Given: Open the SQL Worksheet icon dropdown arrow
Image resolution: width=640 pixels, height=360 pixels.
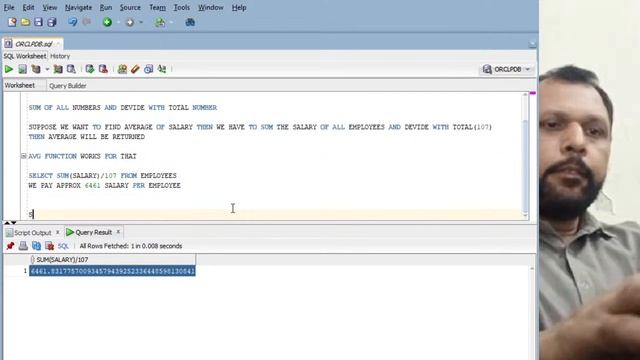Looking at the screenshot, I should point(171,22).
